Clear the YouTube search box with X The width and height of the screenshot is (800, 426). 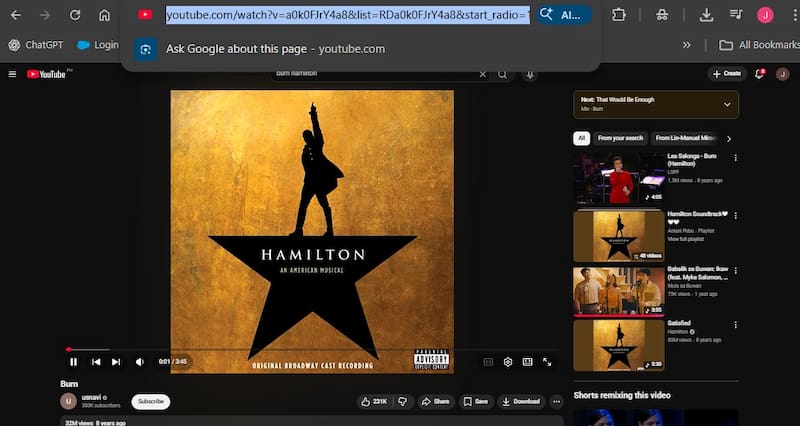tap(483, 74)
